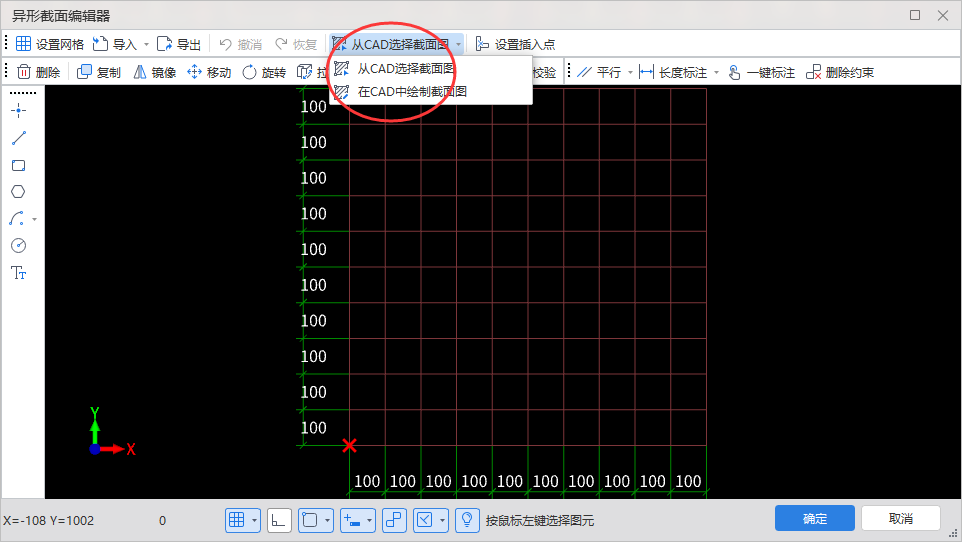Expand the 平行 constraint dropdown arrow
Image resolution: width=962 pixels, height=542 pixels.
[x=630, y=72]
